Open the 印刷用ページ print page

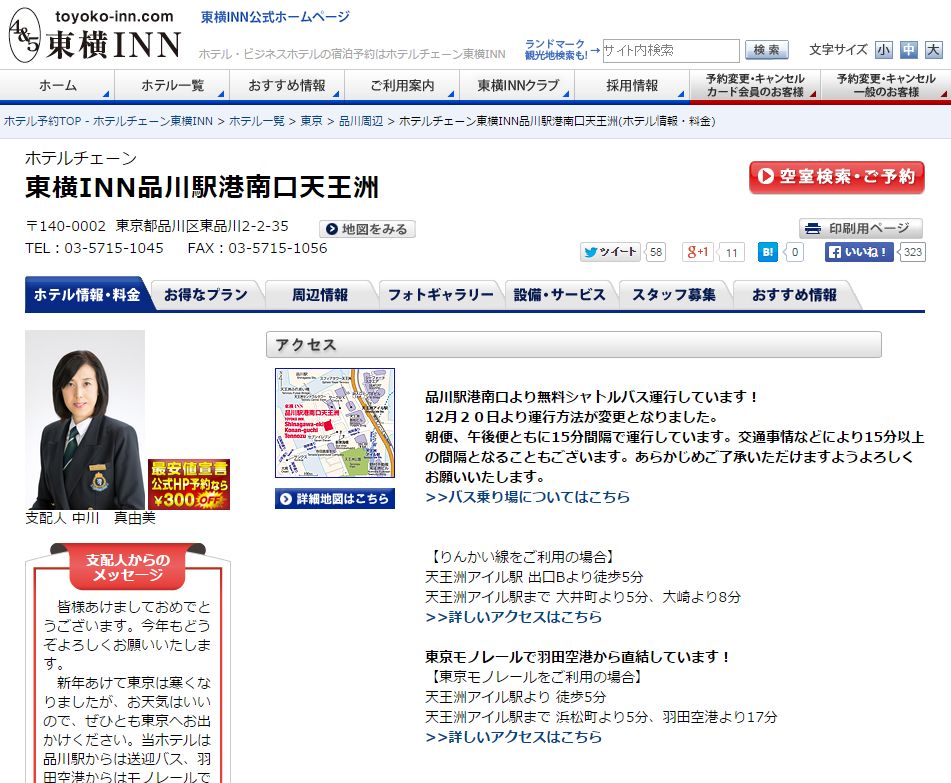pyautogui.click(x=861, y=228)
